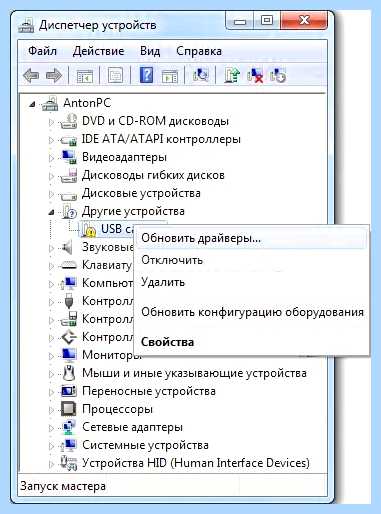Select the Видеоадаптеры label
Image resolution: width=381 pixels, height=514 pixels.
(x=124, y=157)
